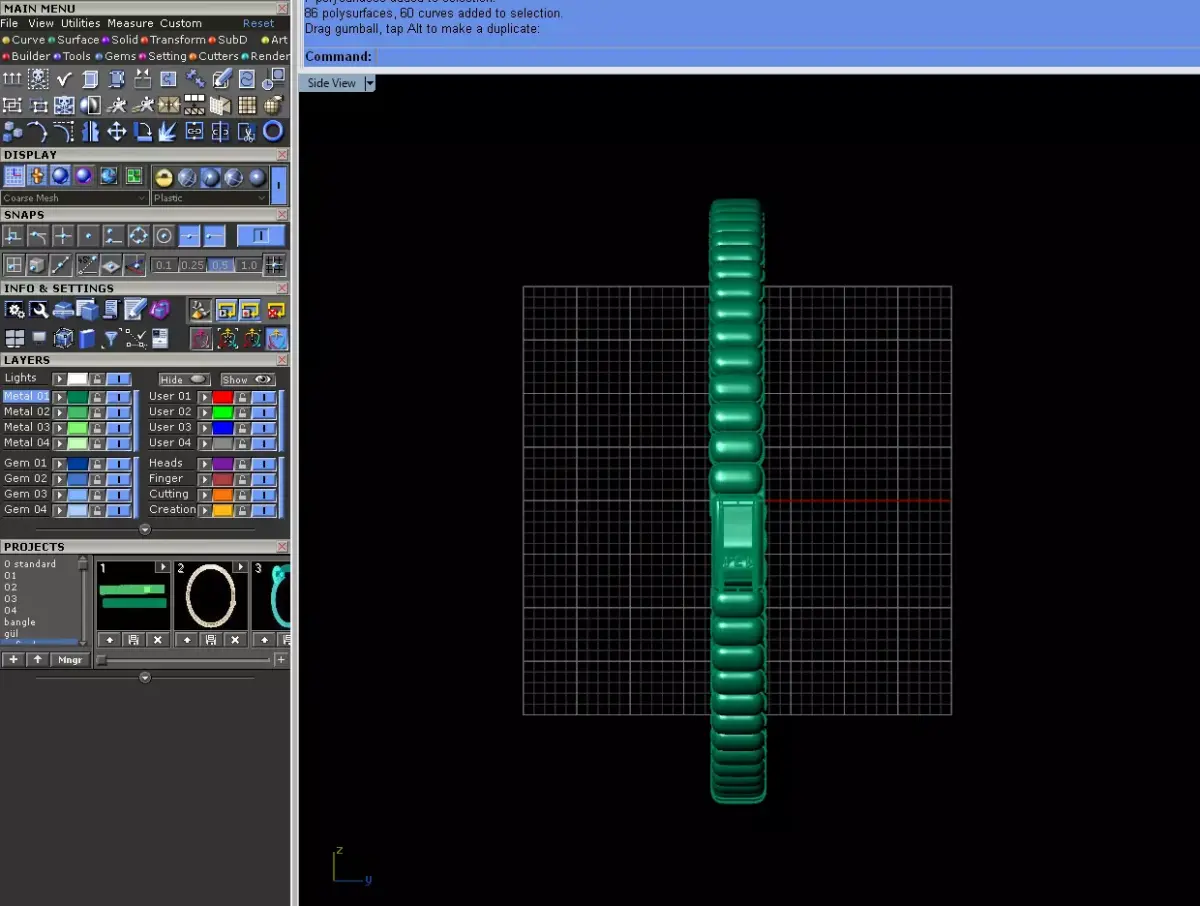Image resolution: width=1200 pixels, height=906 pixels.
Task: Open the Plastic material dropdown
Action: (x=210, y=198)
